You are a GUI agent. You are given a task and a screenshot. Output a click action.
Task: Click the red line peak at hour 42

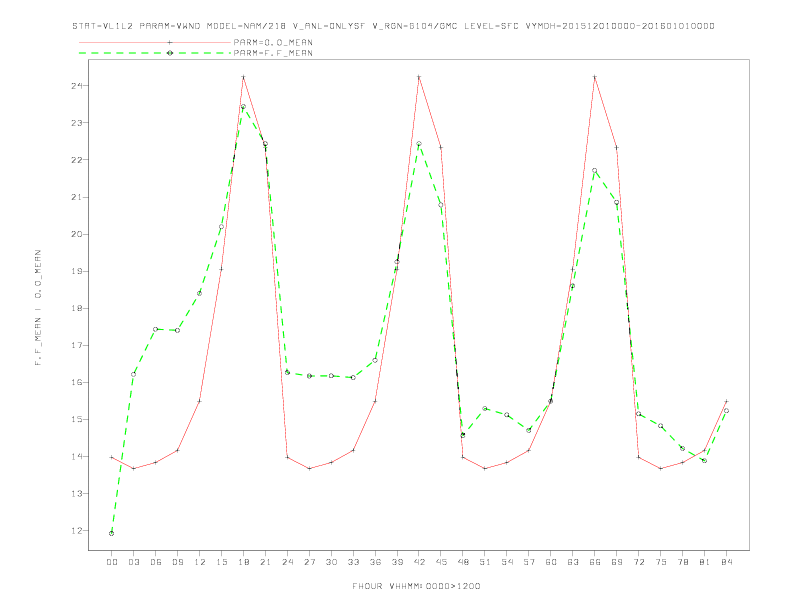[x=419, y=77]
